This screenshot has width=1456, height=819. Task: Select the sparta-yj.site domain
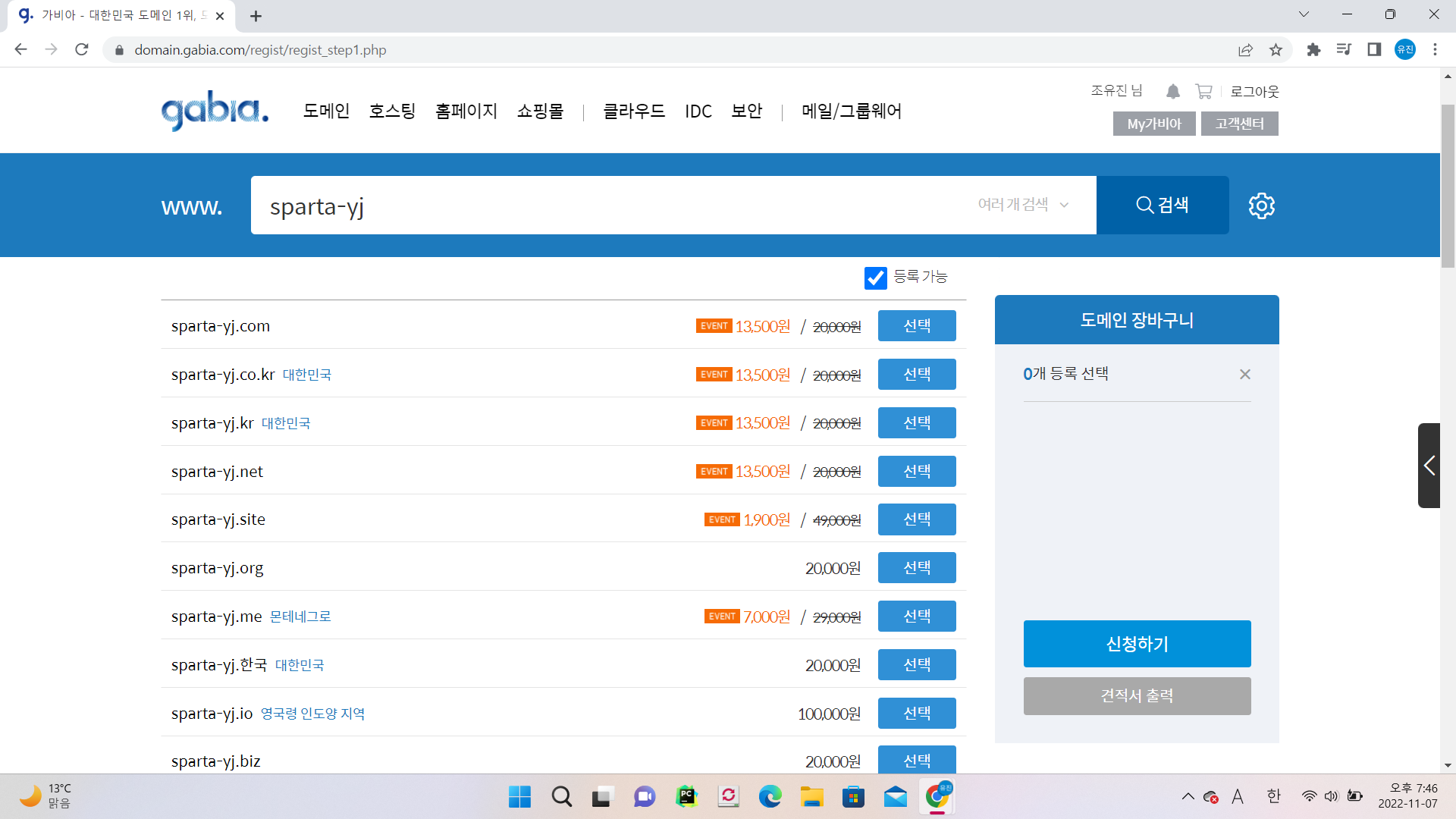[917, 519]
